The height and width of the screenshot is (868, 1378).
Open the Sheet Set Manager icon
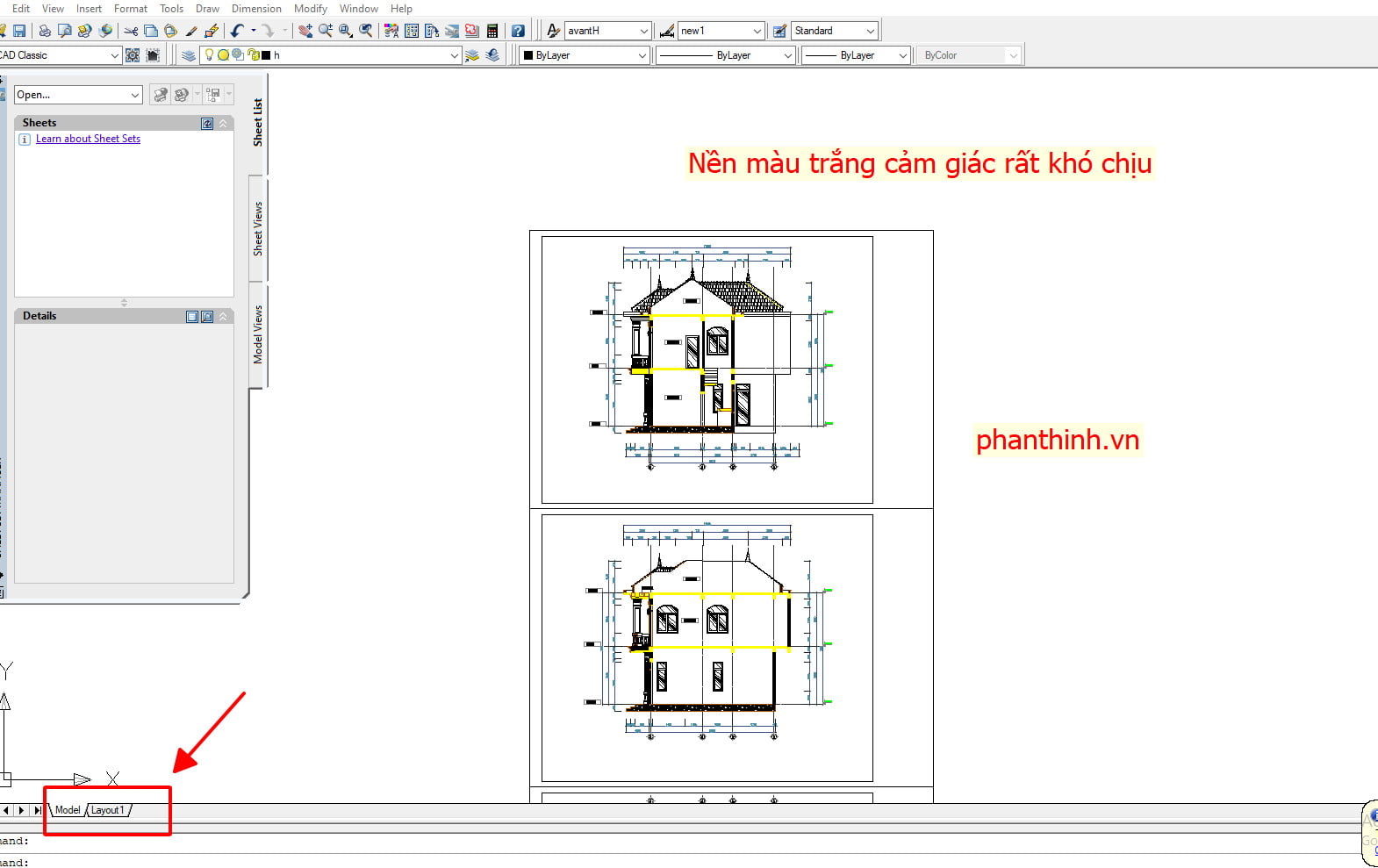[x=452, y=31]
